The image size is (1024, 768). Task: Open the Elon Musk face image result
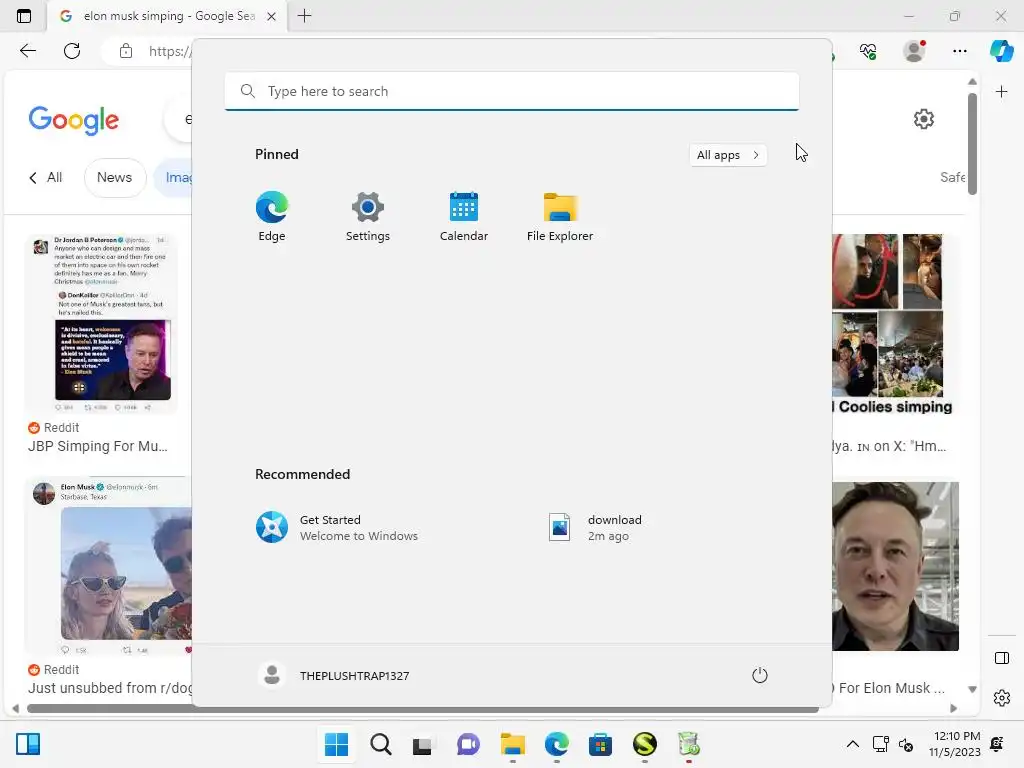pos(895,566)
